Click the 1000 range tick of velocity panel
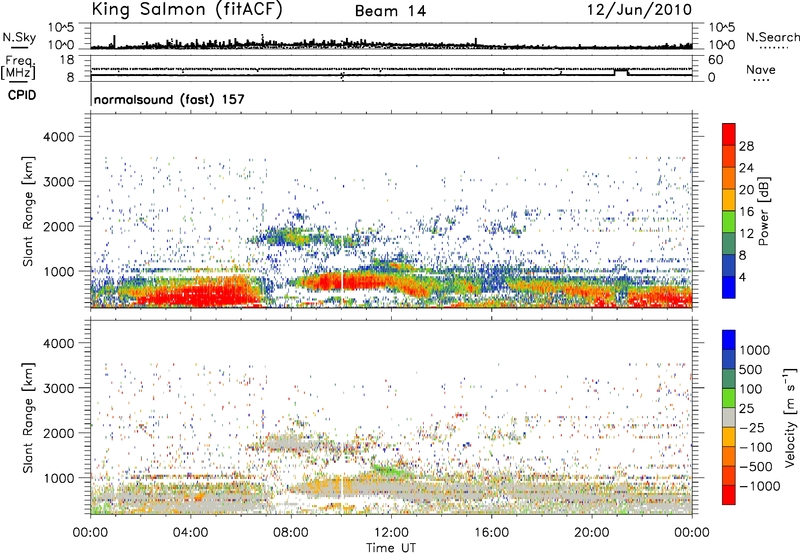 [x=58, y=478]
